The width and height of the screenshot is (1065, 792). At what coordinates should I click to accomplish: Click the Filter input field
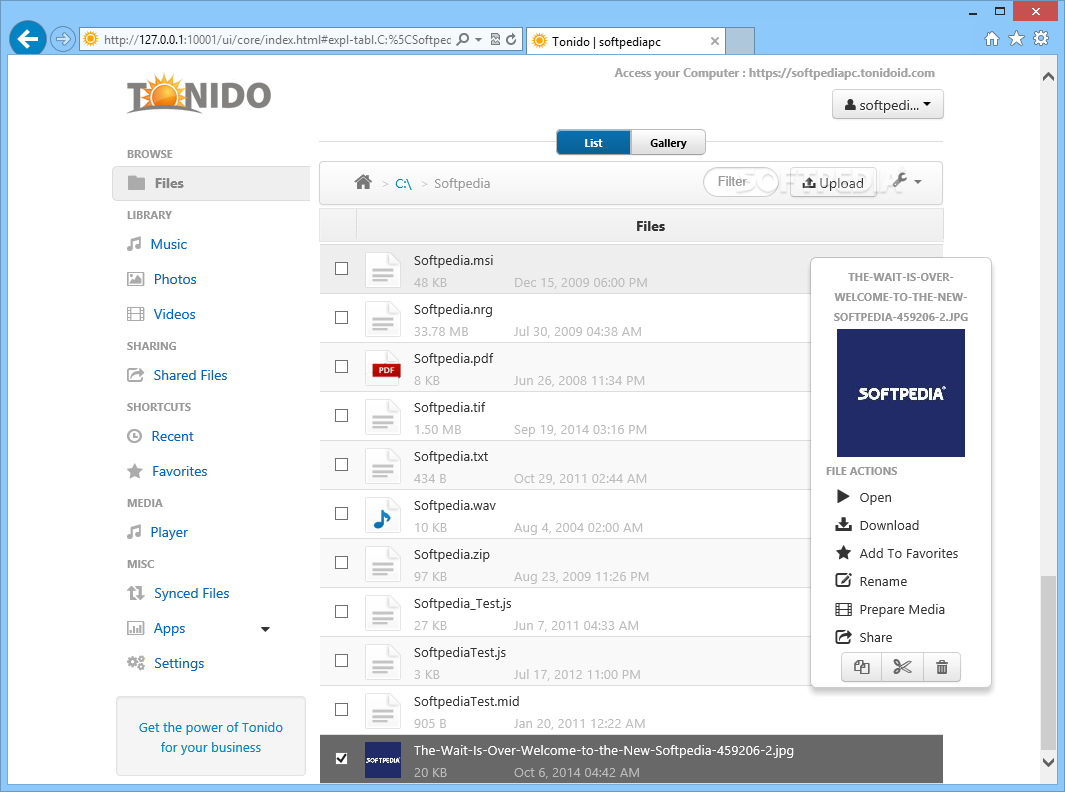coord(740,181)
